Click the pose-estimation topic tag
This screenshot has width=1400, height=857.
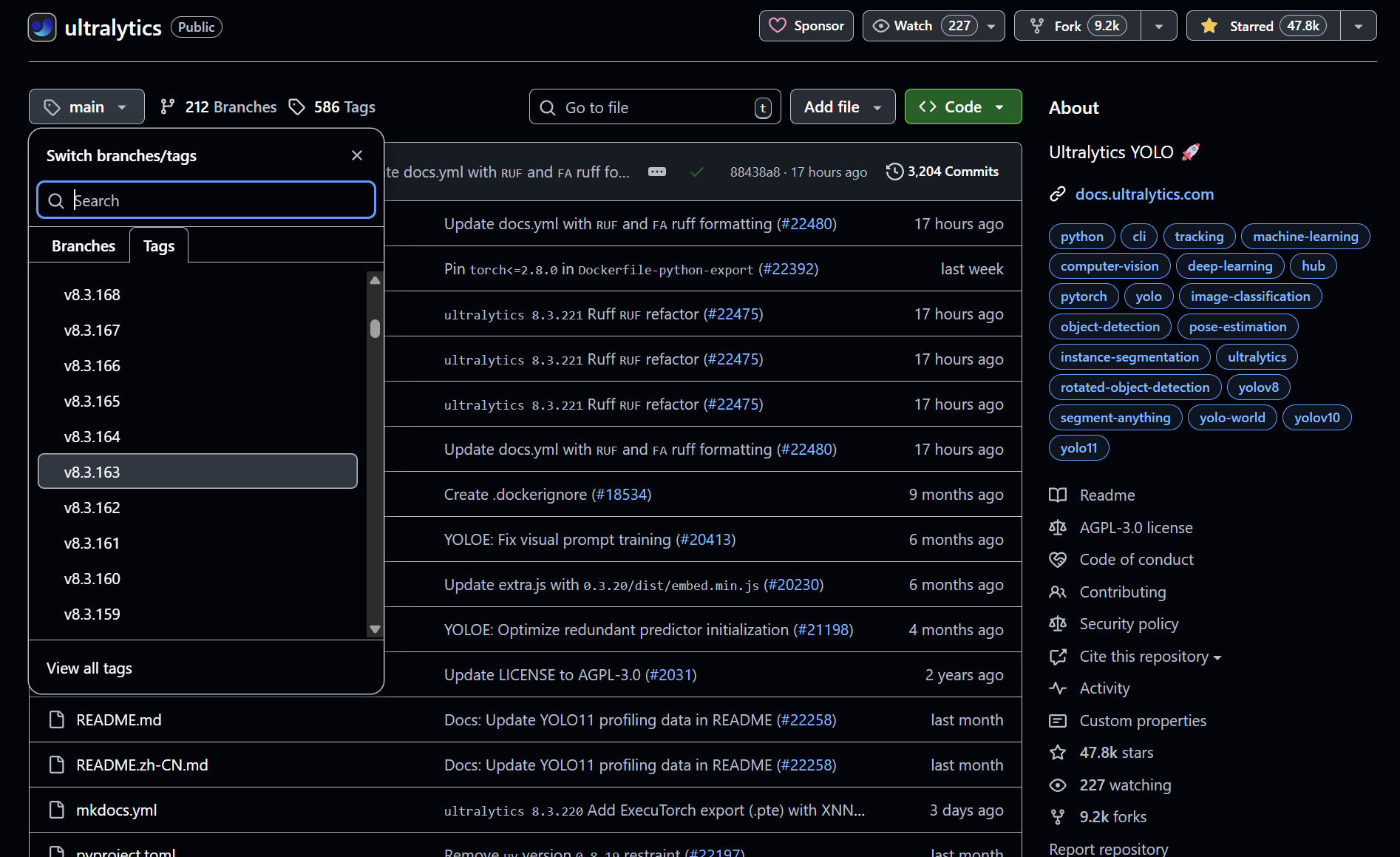coord(1237,327)
